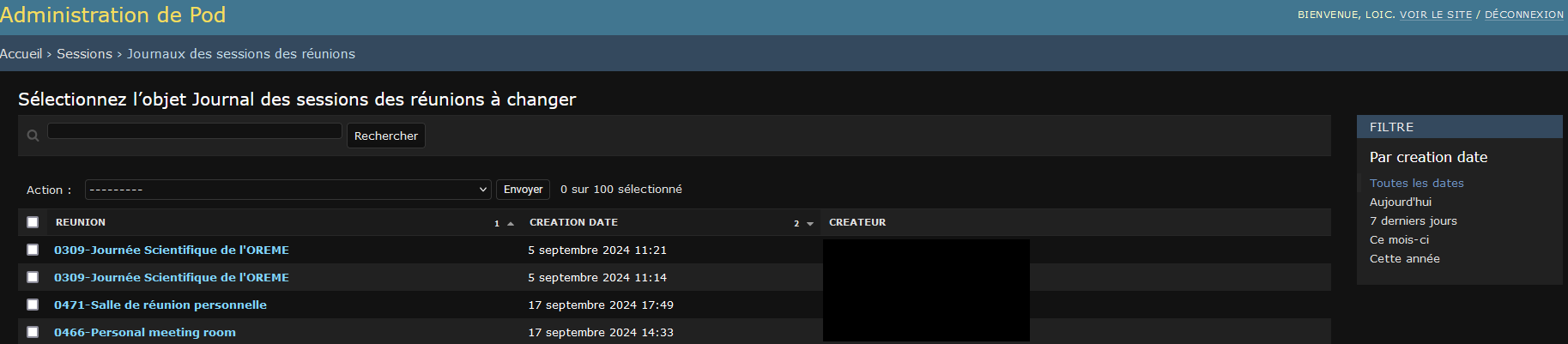Filter by 7 derniers jours
This screenshot has height=344, width=1568.
point(1413,220)
